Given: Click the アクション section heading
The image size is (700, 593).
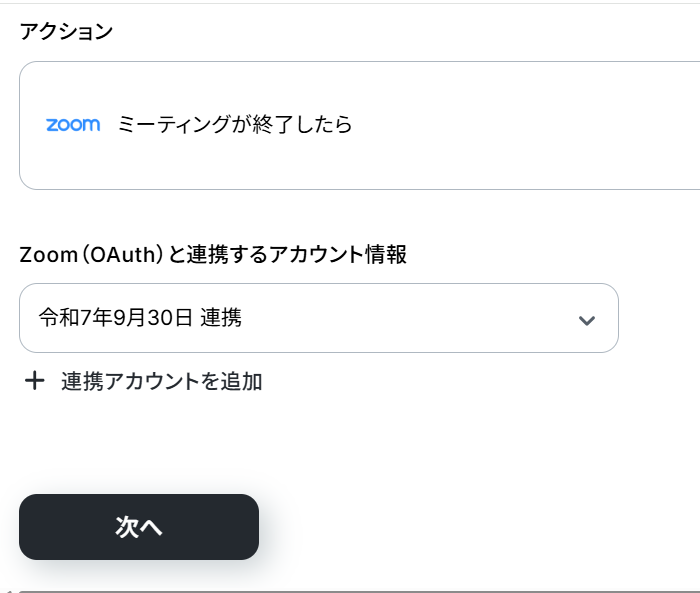Looking at the screenshot, I should 66,32.
